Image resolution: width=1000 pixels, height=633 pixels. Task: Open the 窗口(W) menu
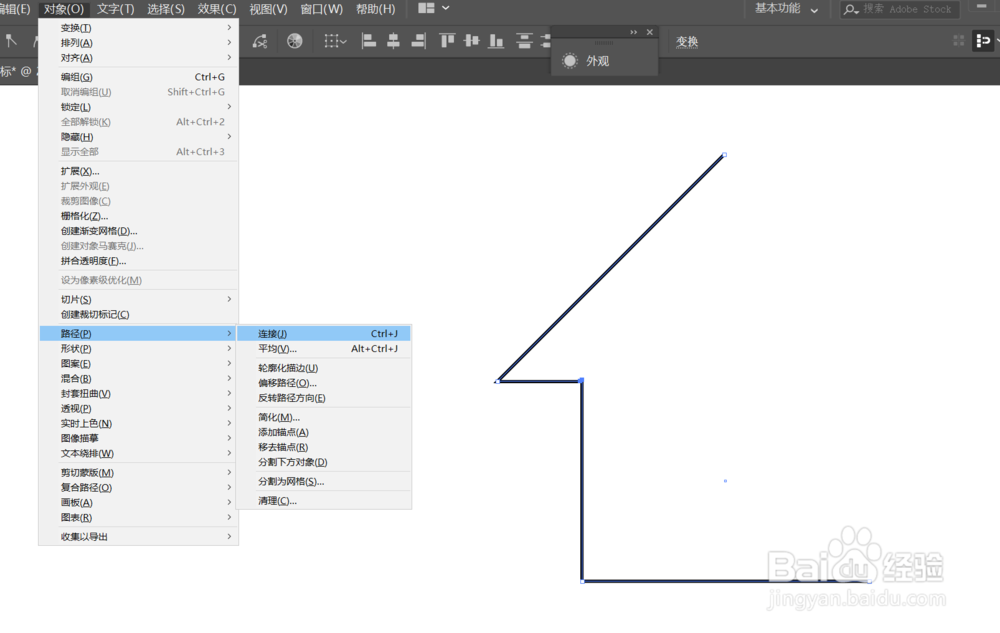pyautogui.click(x=320, y=9)
